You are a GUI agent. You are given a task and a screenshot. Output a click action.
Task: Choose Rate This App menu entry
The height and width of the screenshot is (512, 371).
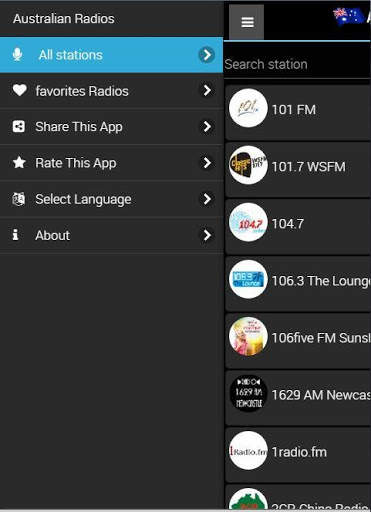tap(111, 163)
